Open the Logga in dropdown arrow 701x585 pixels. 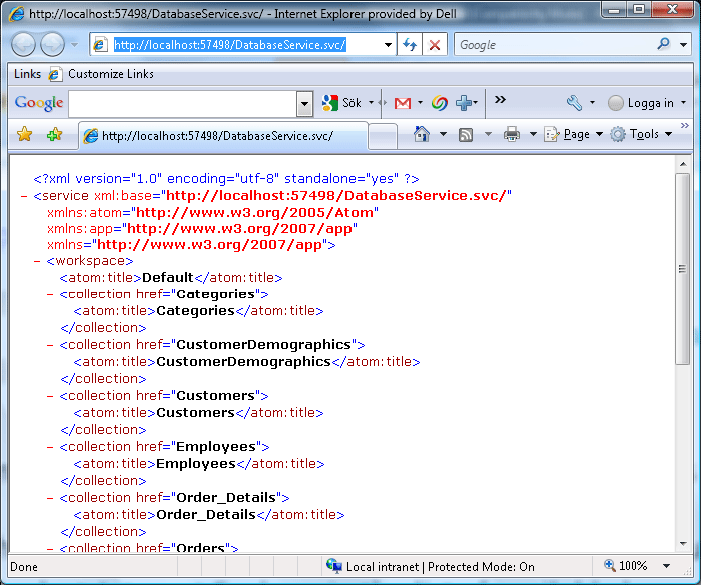(x=684, y=103)
